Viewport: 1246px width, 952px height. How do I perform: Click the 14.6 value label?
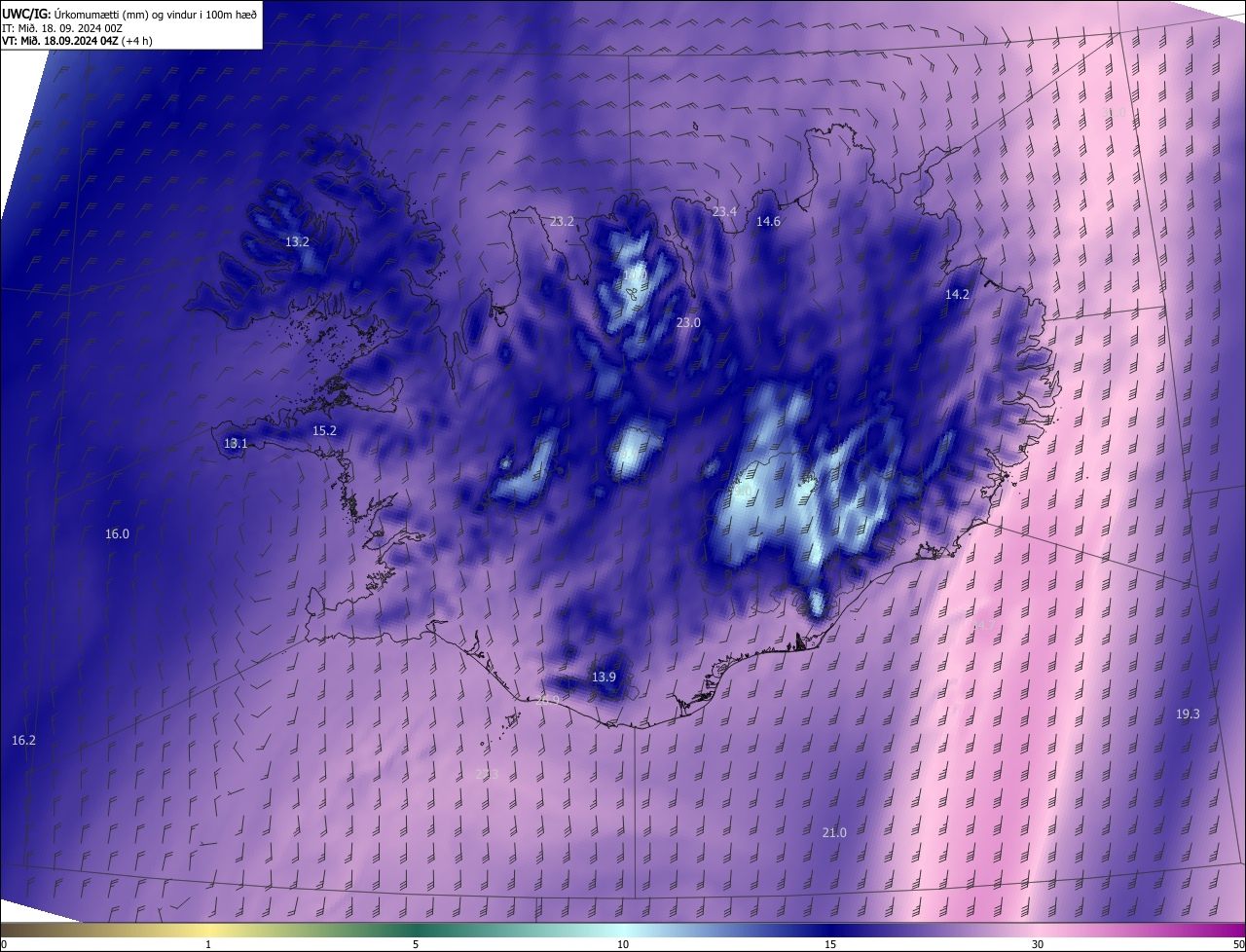click(x=768, y=222)
